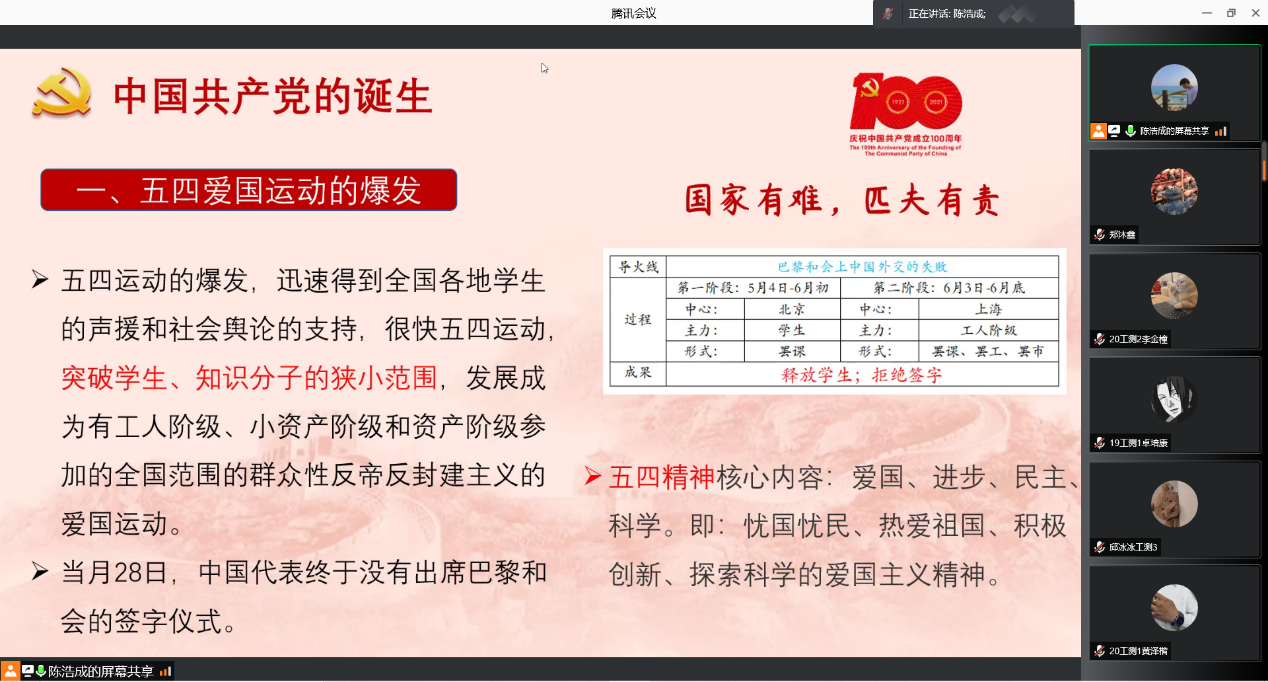Click the bottom-left orange host icon
Screen dimensions: 1268x682
[9, 671]
